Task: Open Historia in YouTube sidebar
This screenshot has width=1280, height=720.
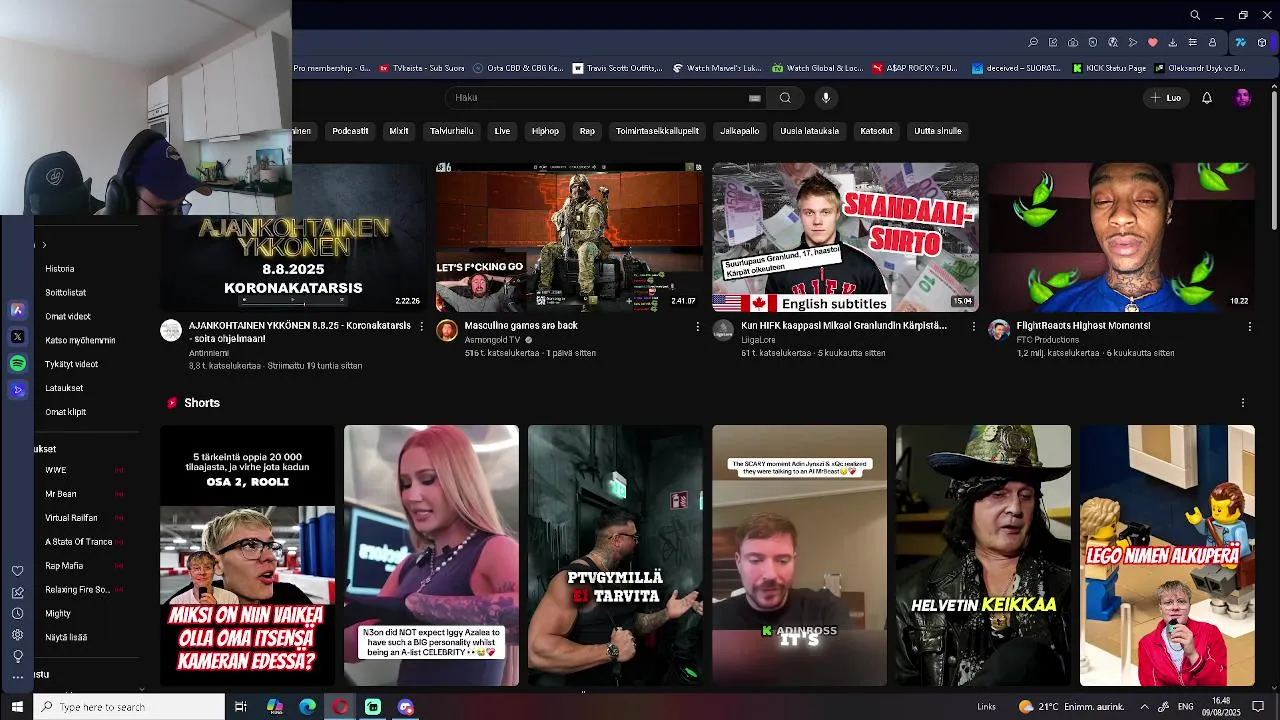Action: 60,269
